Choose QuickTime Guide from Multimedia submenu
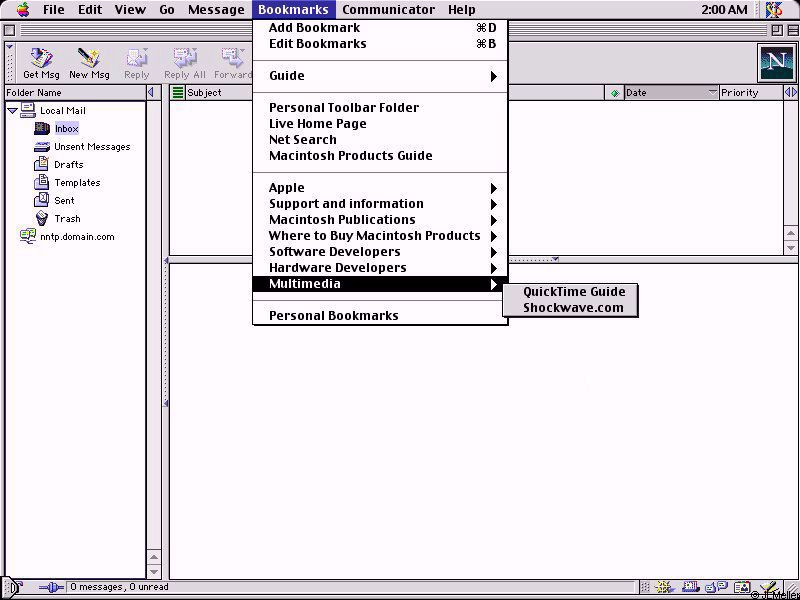The width and height of the screenshot is (800, 600). (x=573, y=292)
